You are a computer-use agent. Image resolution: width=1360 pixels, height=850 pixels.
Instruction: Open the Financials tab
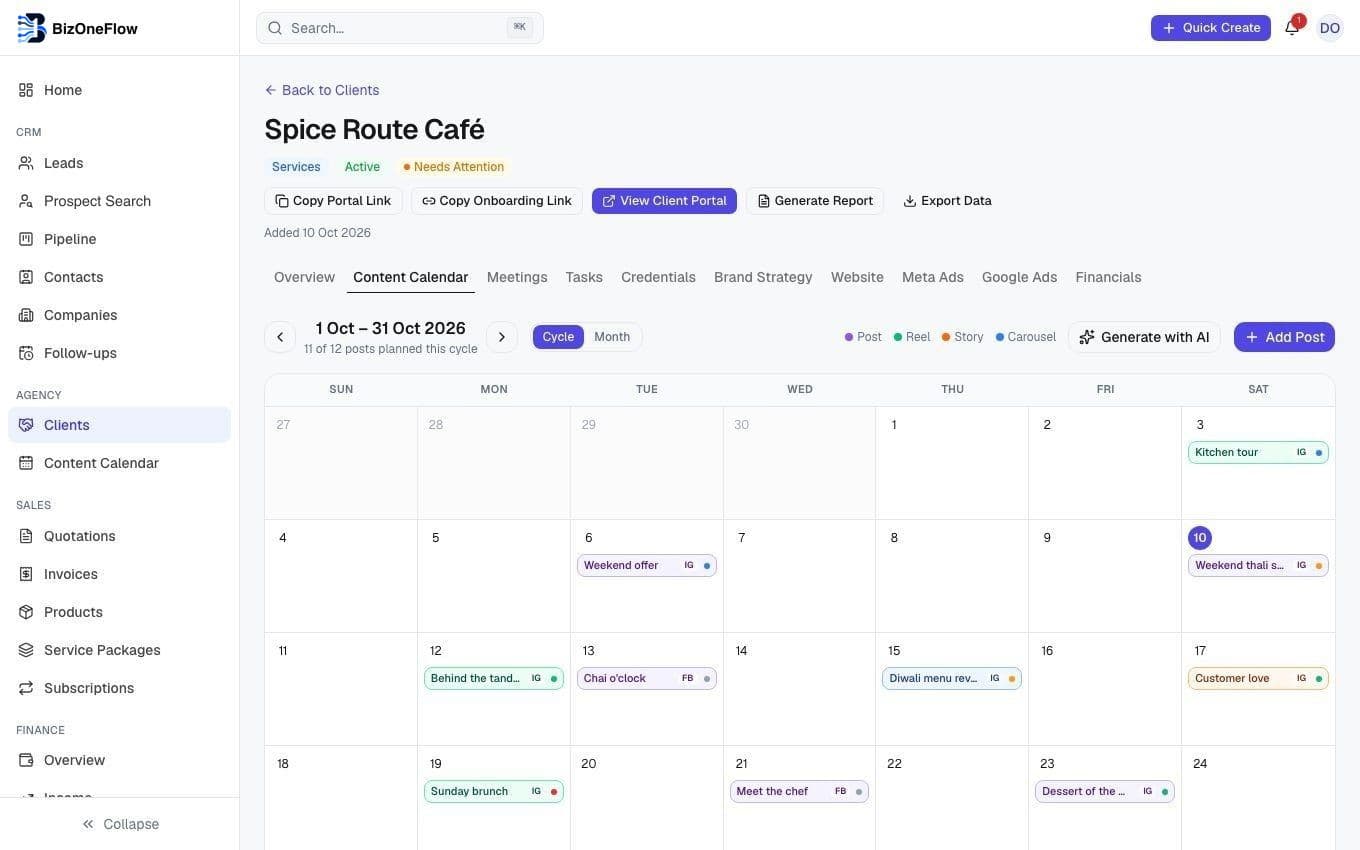[1108, 277]
